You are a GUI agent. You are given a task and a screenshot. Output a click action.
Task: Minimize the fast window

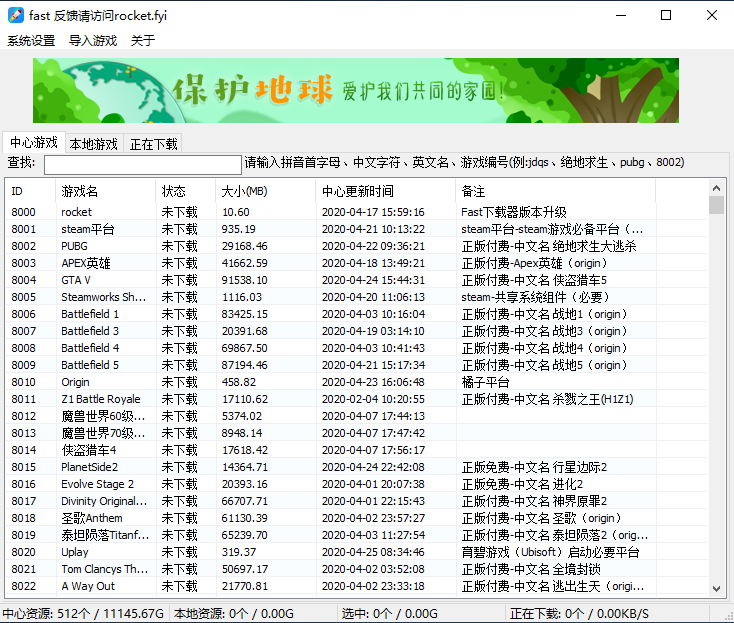[621, 15]
